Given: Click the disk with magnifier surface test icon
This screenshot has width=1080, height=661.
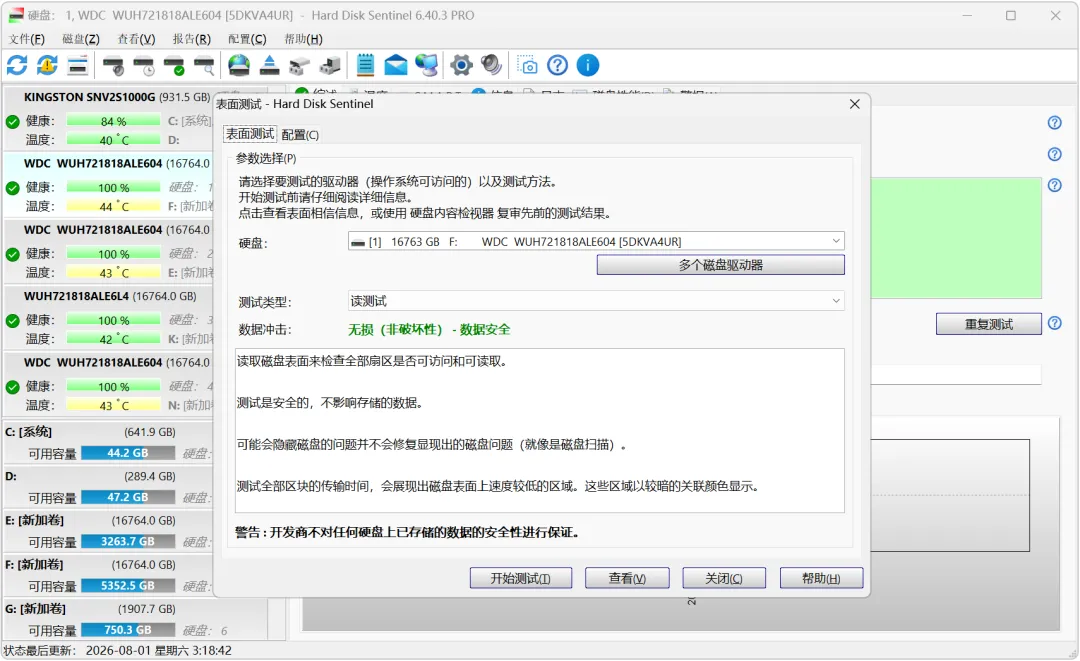Looking at the screenshot, I should coord(205,66).
